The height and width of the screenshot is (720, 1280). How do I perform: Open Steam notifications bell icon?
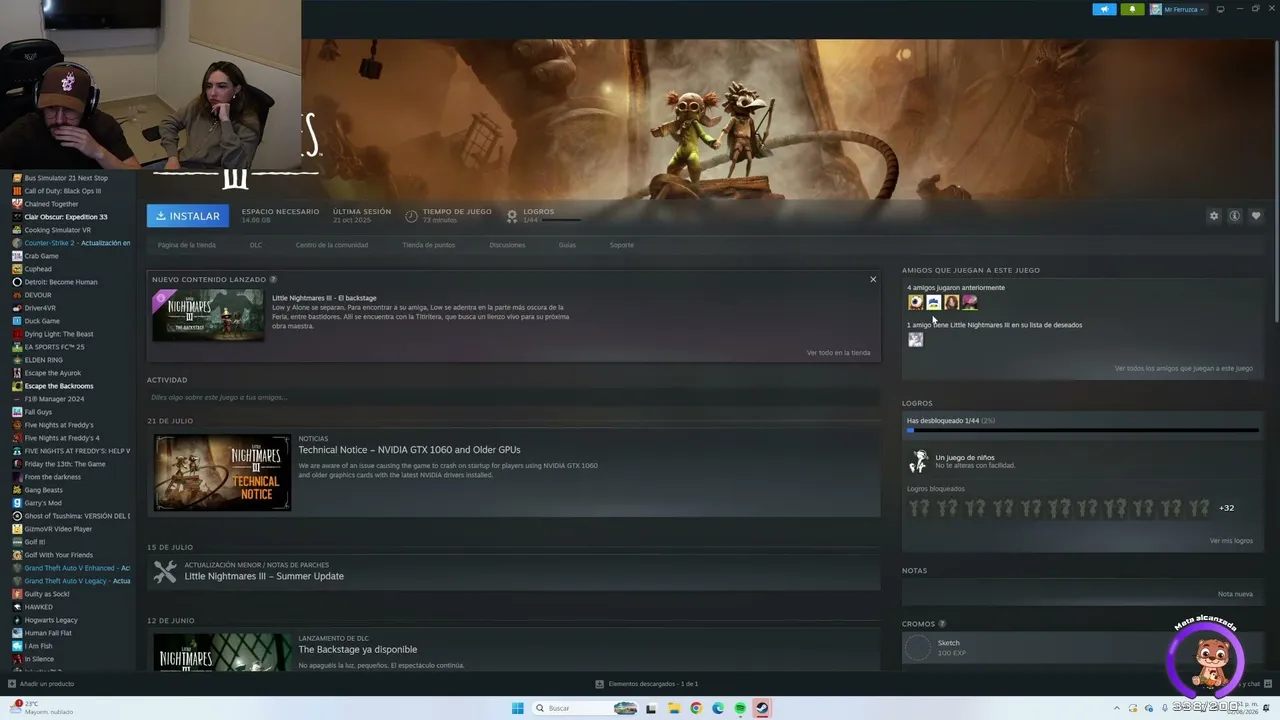point(1132,9)
